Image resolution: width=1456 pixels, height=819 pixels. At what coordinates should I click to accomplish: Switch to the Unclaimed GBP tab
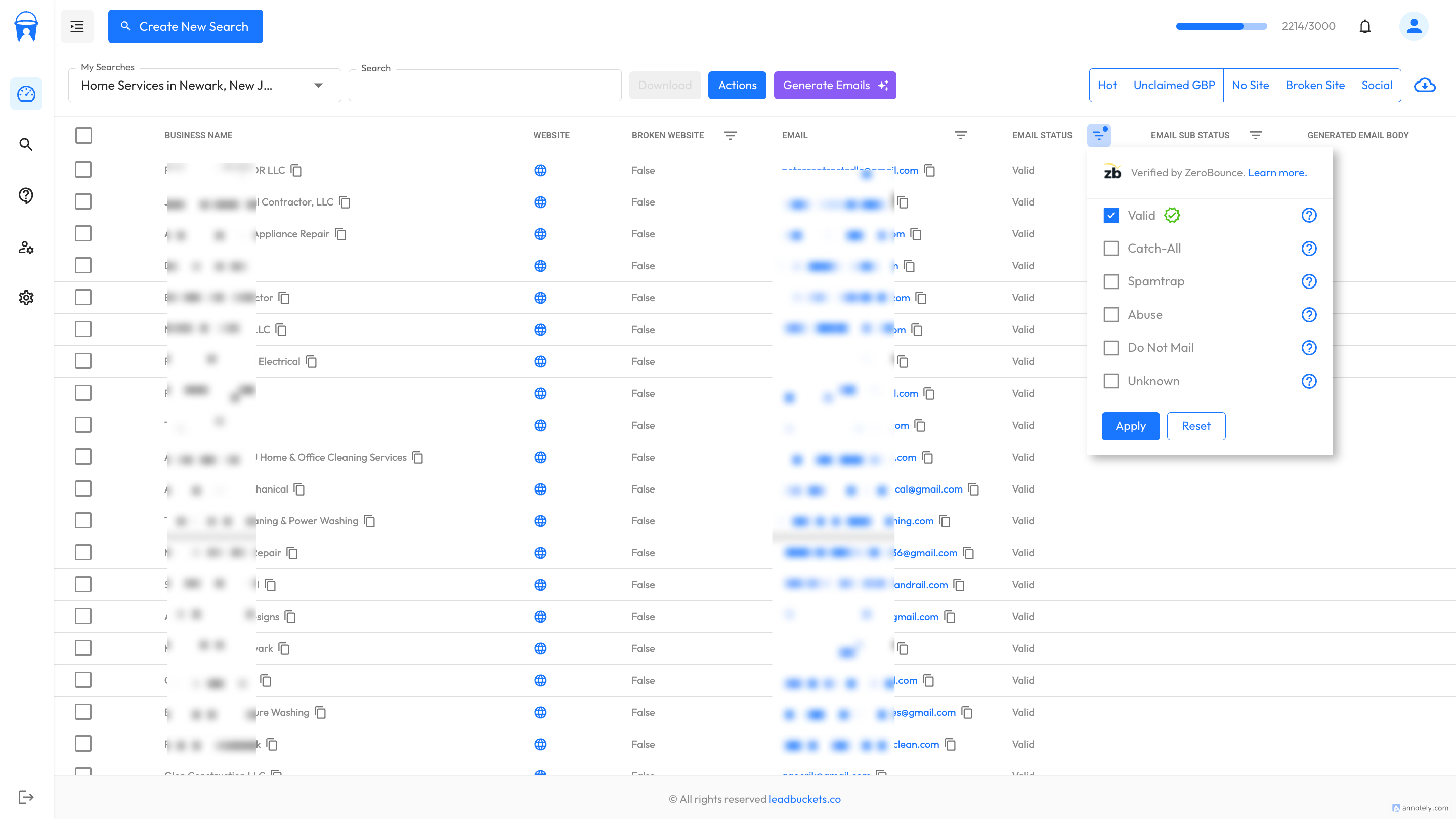[1174, 85]
